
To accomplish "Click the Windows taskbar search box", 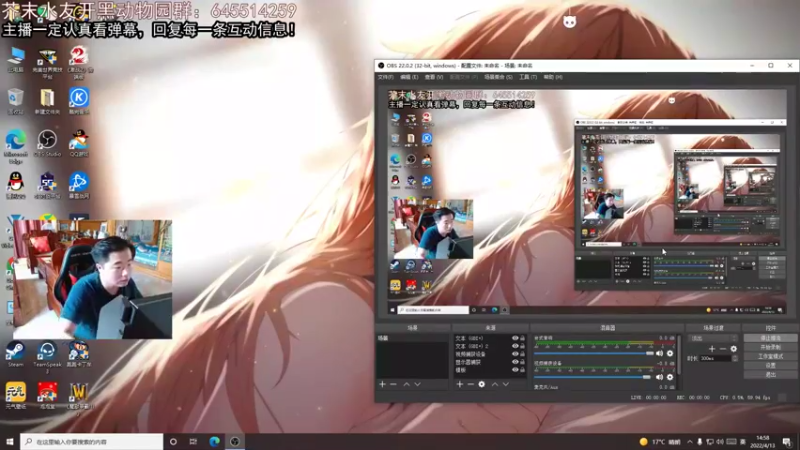I will point(92,441).
